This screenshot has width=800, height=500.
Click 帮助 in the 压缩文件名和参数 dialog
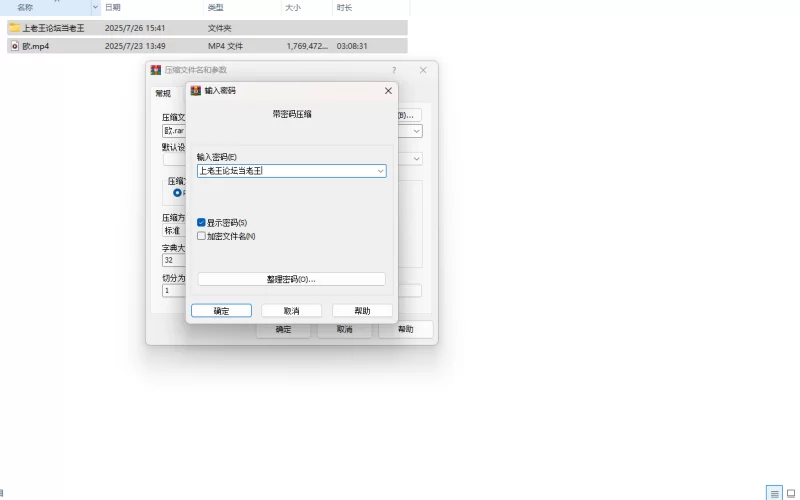coord(406,330)
